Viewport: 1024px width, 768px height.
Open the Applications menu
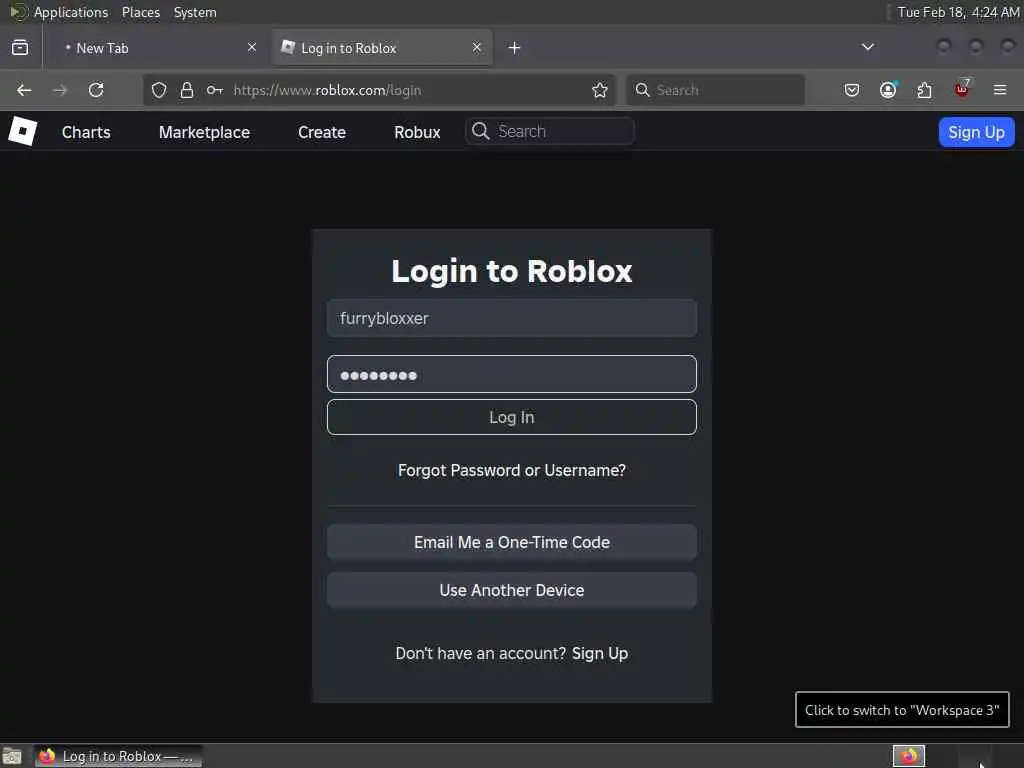click(71, 12)
